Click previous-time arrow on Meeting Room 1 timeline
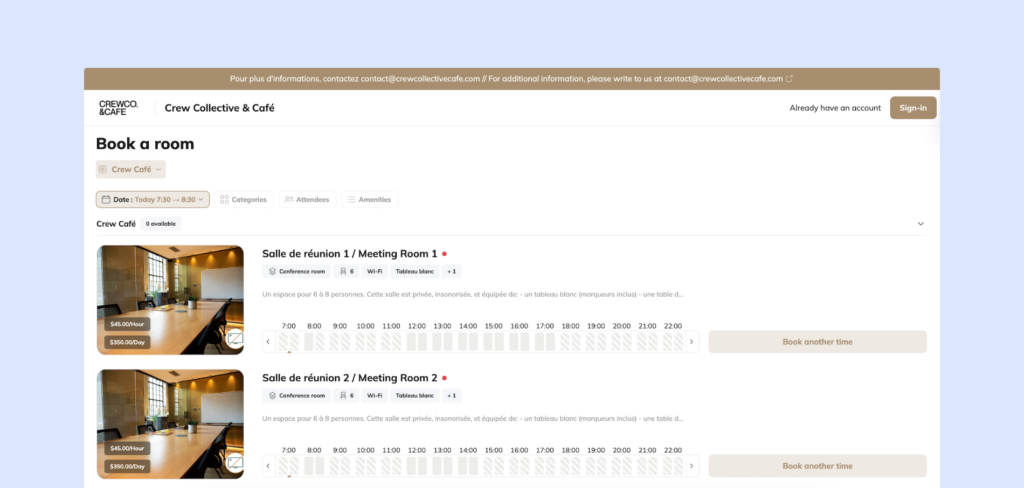Screen dimensions: 1024x488 [268, 342]
